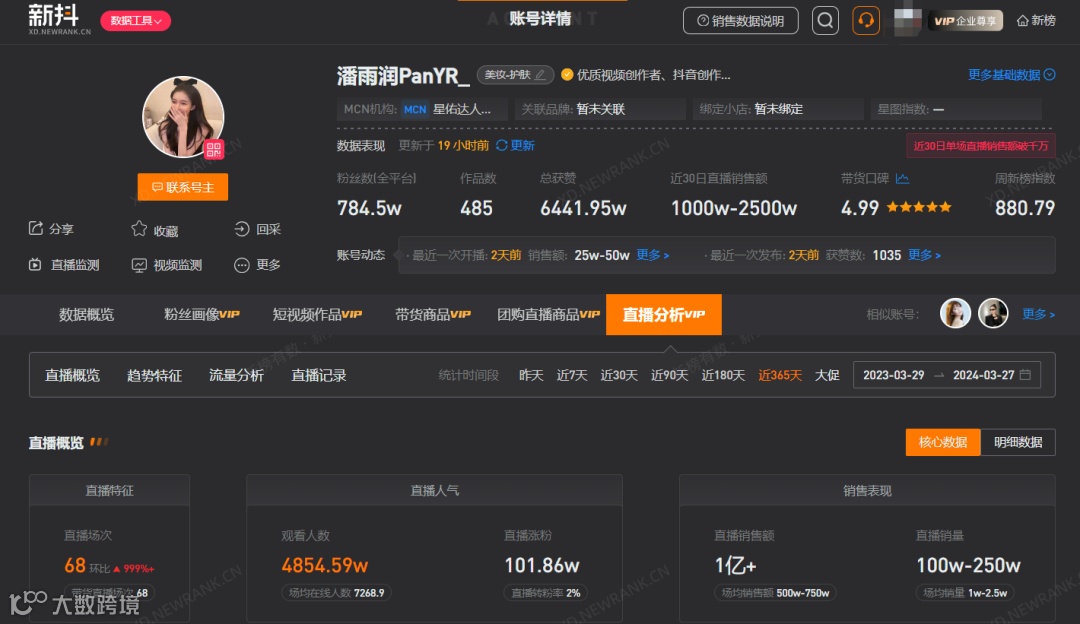The height and width of the screenshot is (624, 1080).
Task: Open the 团购直播商品 VIP tab
Action: point(548,315)
